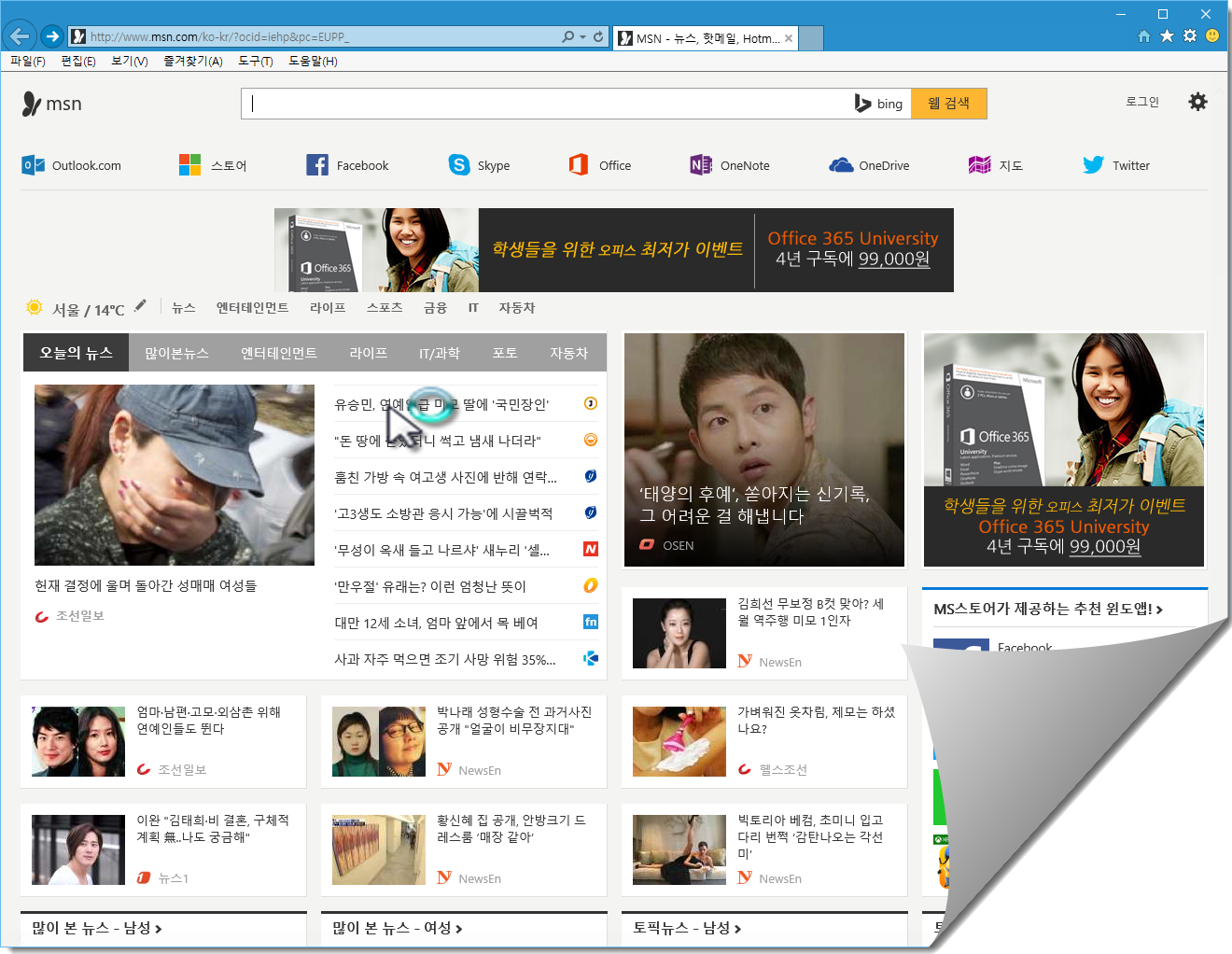Click the msn logo

(x=52, y=104)
